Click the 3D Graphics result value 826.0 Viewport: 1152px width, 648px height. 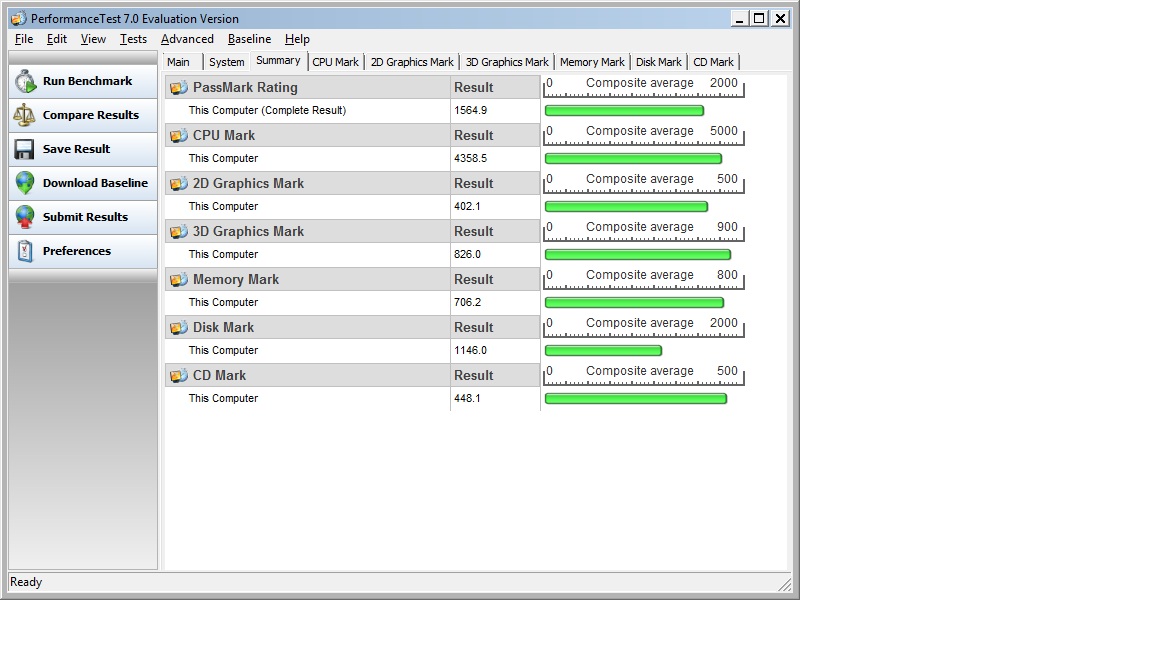(467, 255)
